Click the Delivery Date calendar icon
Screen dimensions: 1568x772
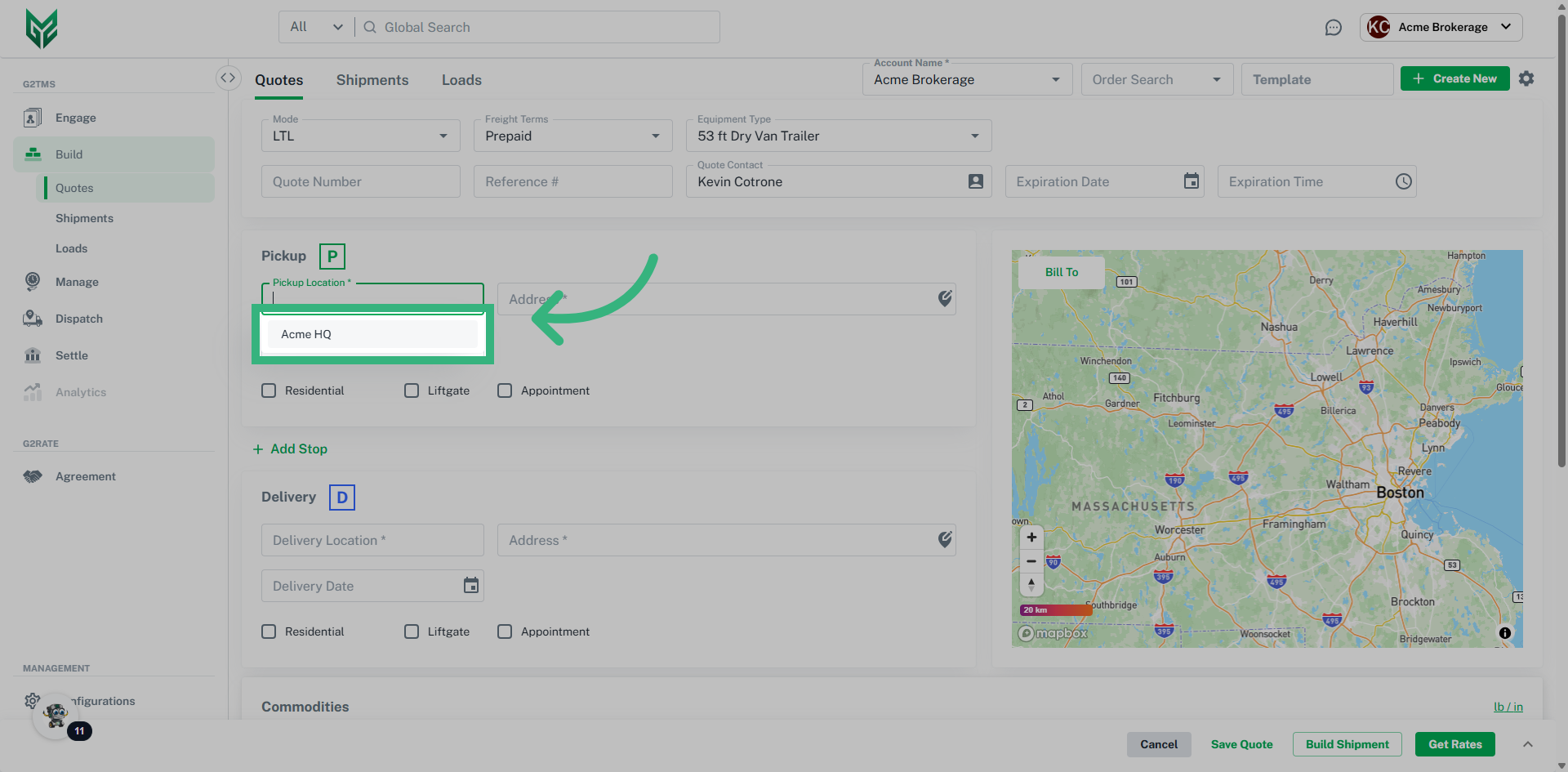tap(471, 586)
